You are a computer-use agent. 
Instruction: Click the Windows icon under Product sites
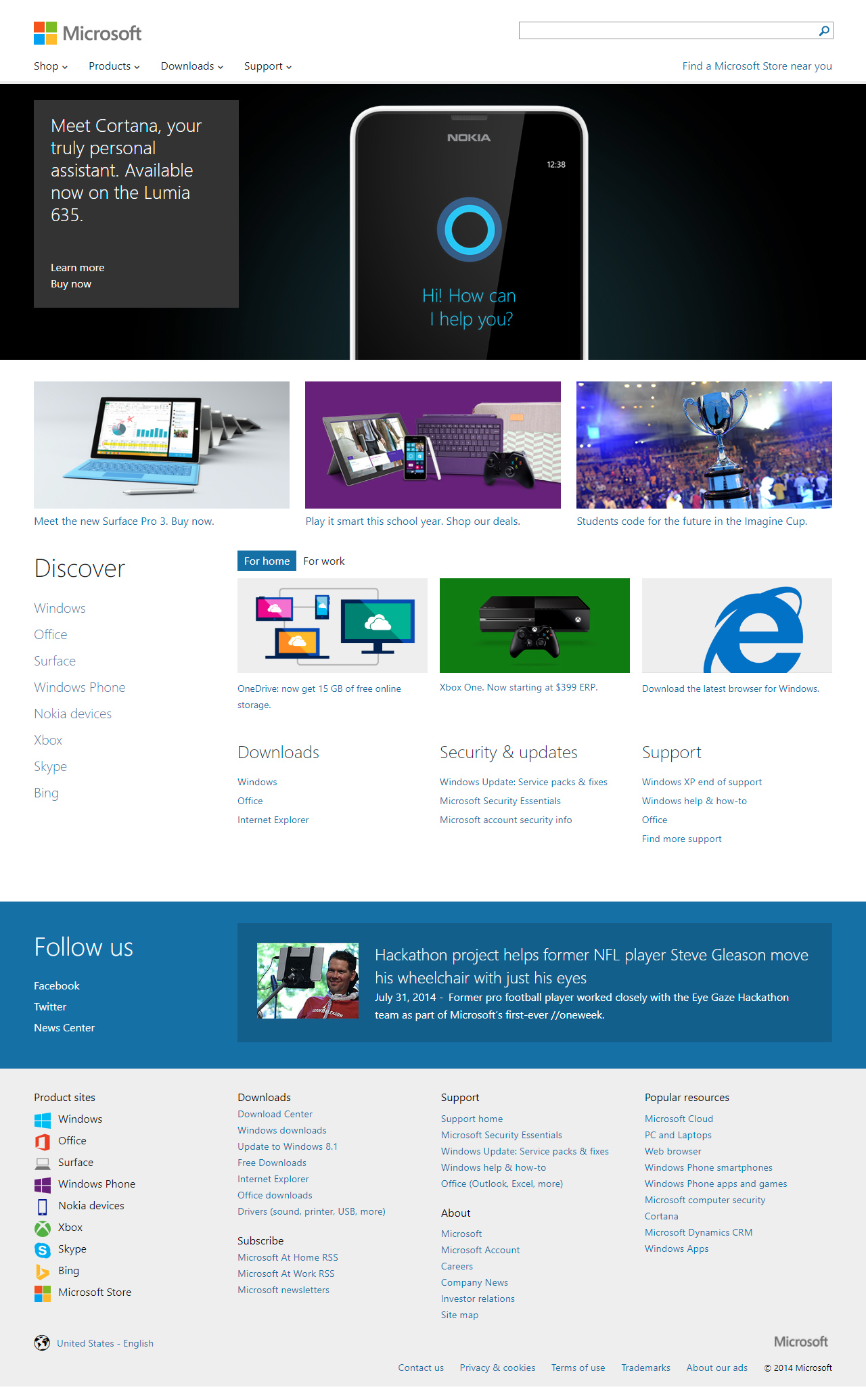(43, 1119)
